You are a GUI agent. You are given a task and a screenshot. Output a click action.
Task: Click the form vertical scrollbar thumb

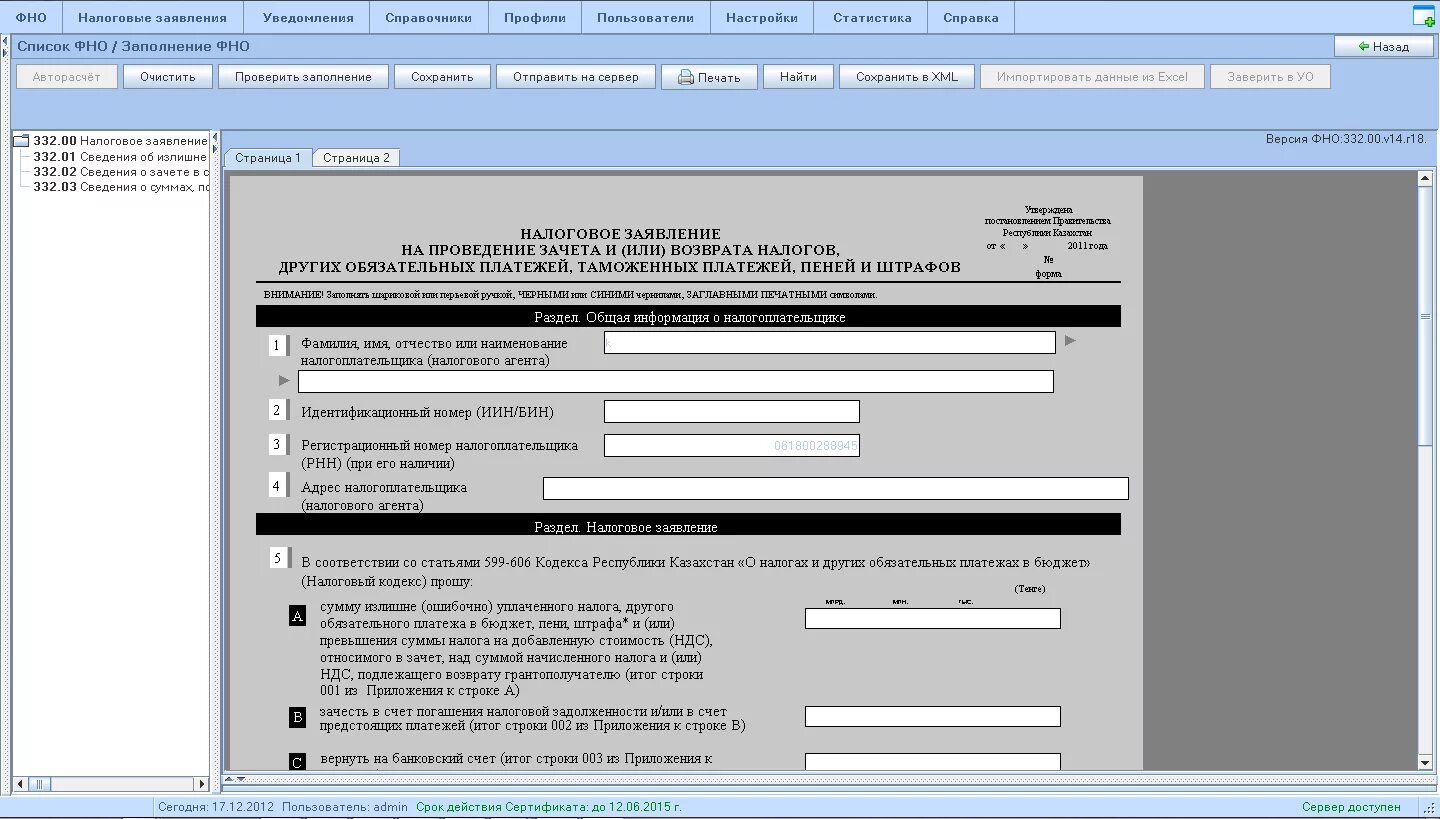click(x=1426, y=316)
